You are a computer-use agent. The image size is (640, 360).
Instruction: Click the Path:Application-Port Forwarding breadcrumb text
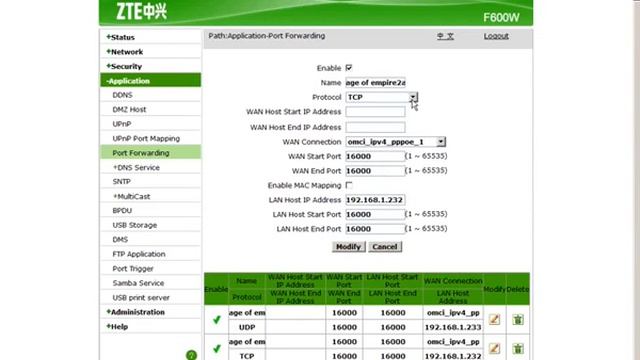(267, 36)
